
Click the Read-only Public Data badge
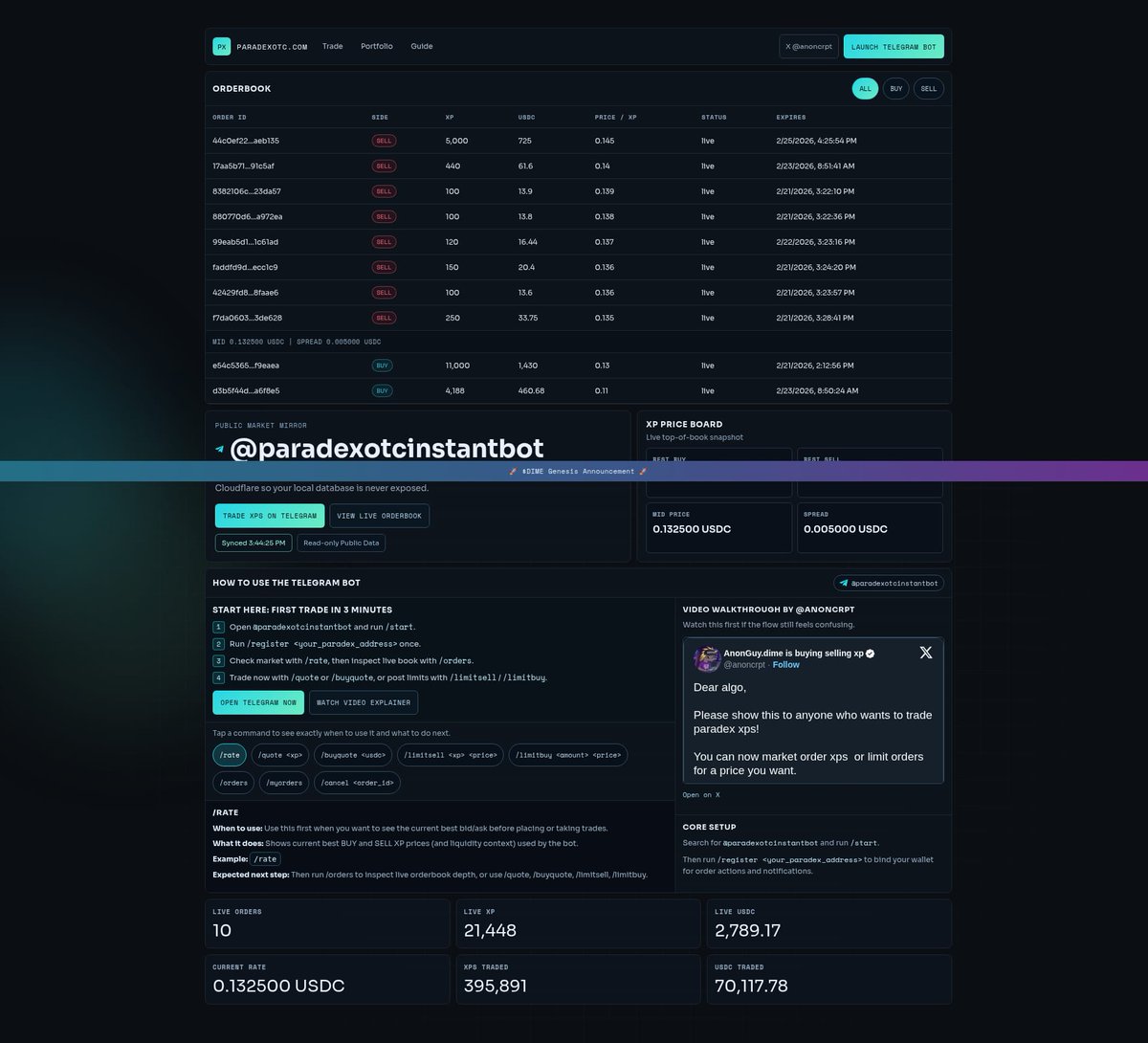click(342, 543)
